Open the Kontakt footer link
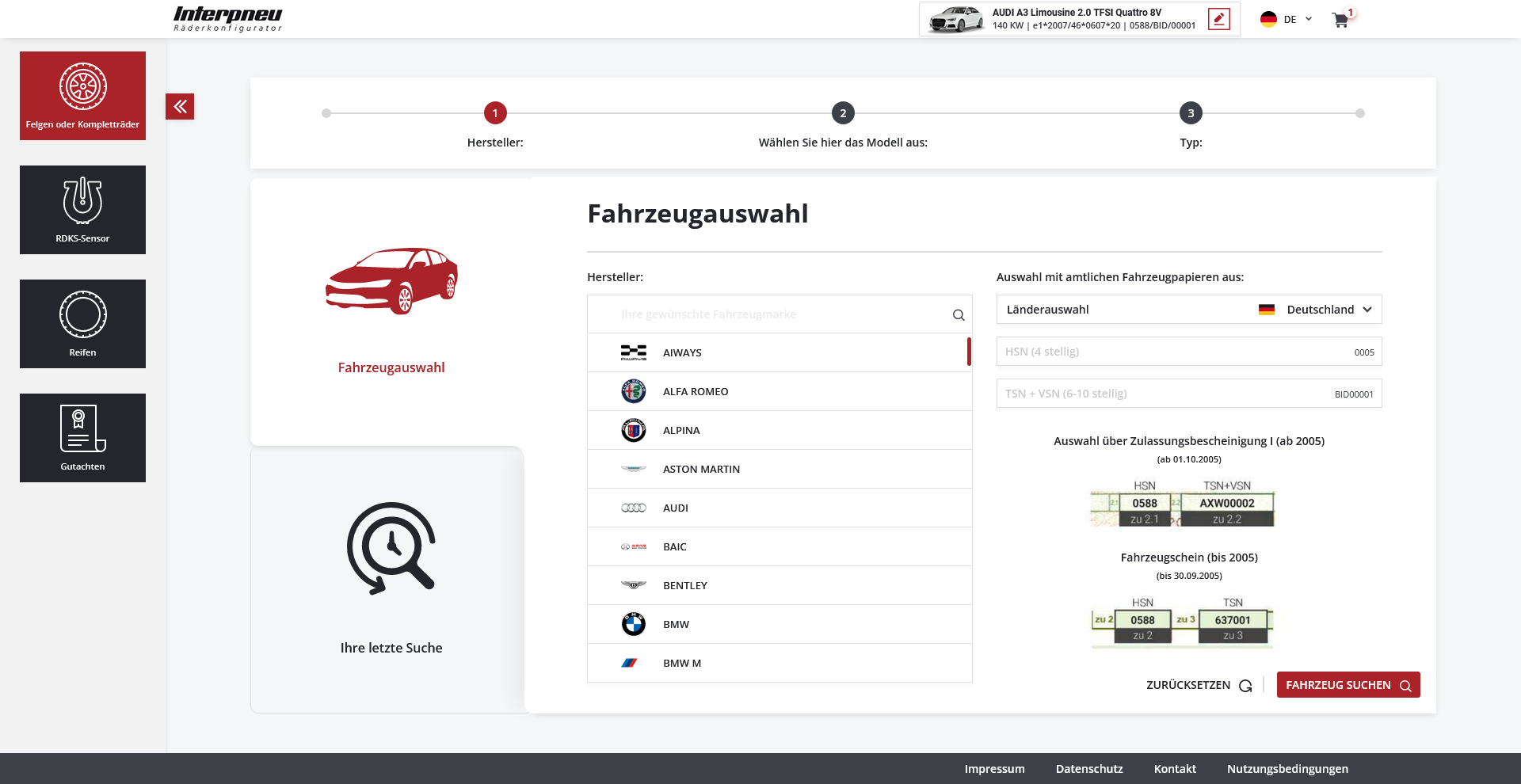 point(1175,769)
